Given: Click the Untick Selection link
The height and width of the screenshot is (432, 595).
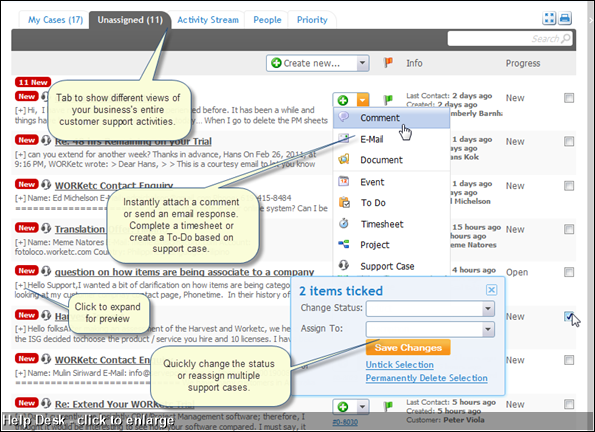Looking at the screenshot, I should (400, 365).
